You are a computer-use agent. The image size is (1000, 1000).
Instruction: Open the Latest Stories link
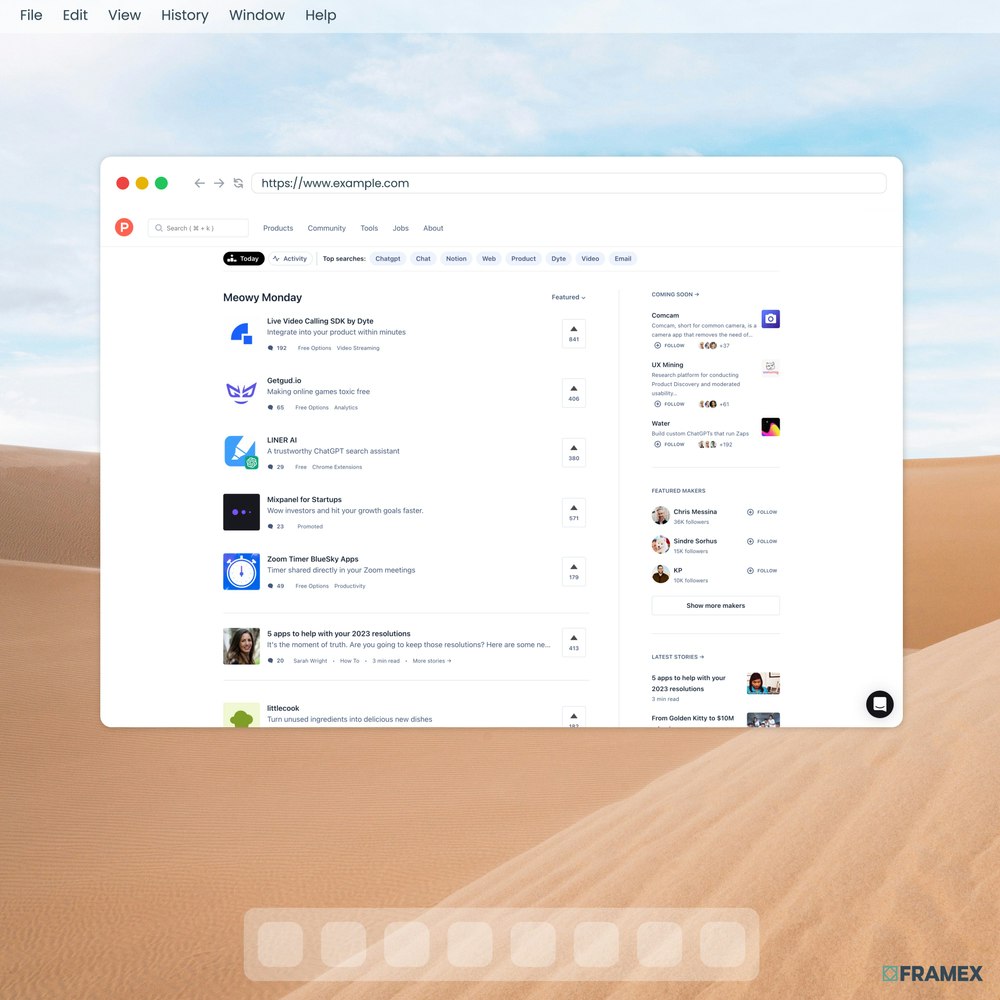pos(677,657)
